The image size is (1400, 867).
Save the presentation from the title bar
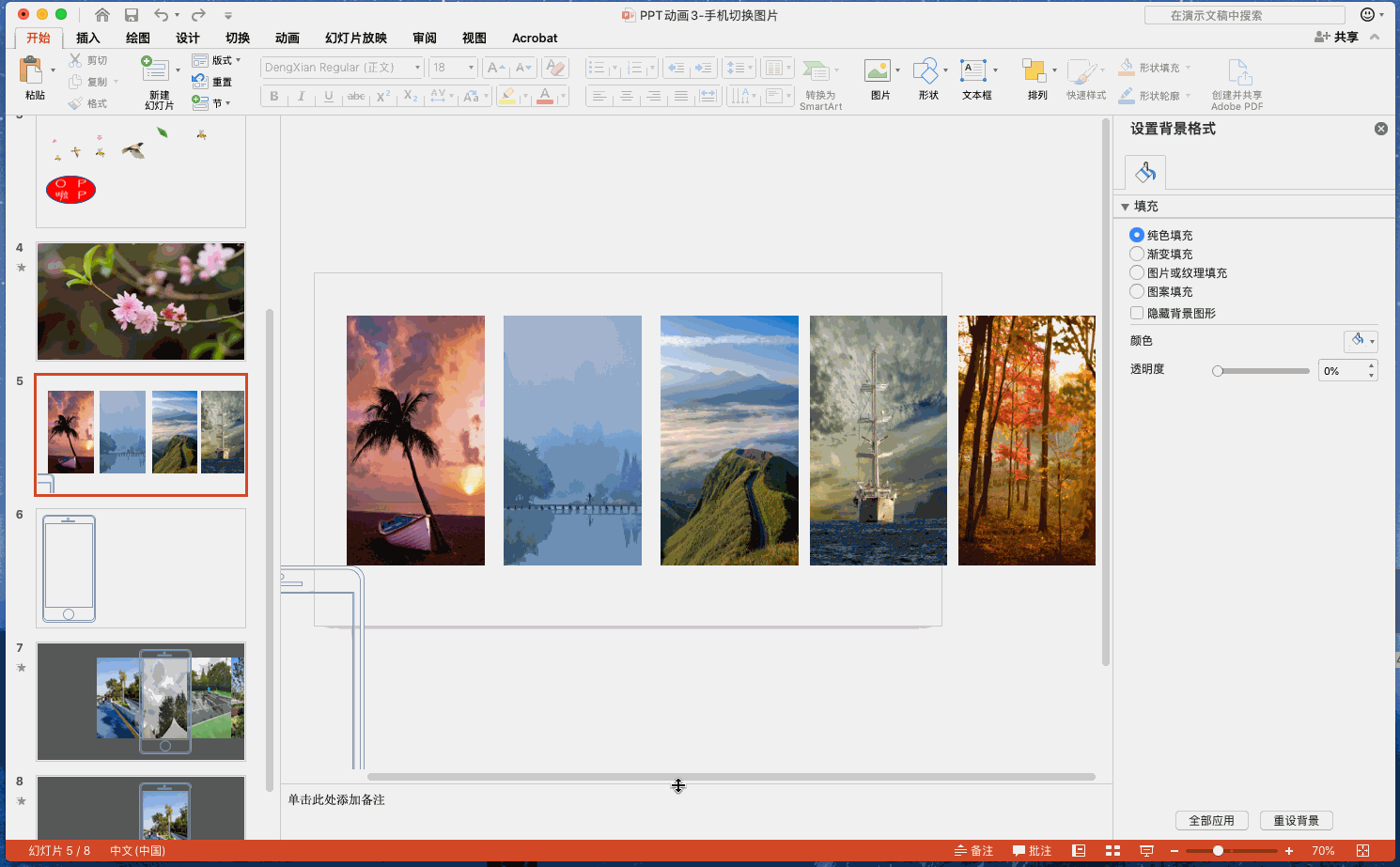point(132,15)
